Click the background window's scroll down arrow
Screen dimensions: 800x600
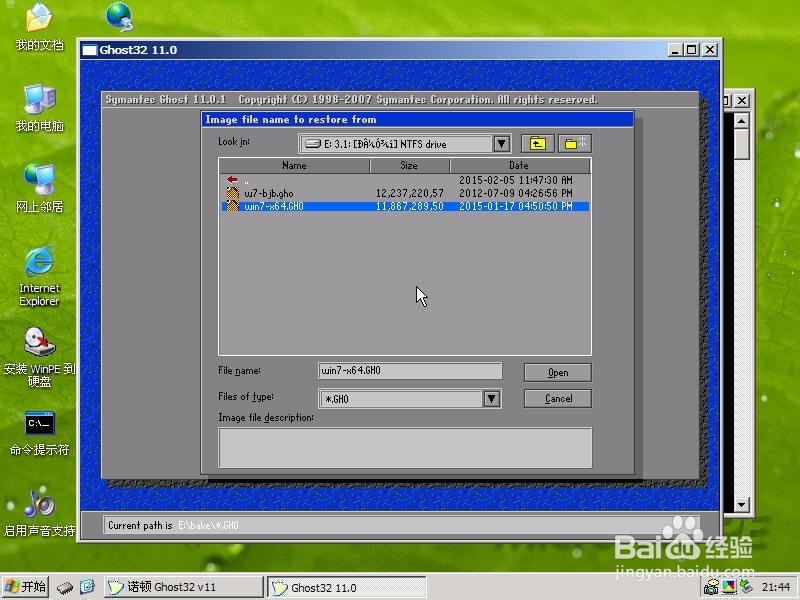click(x=741, y=505)
